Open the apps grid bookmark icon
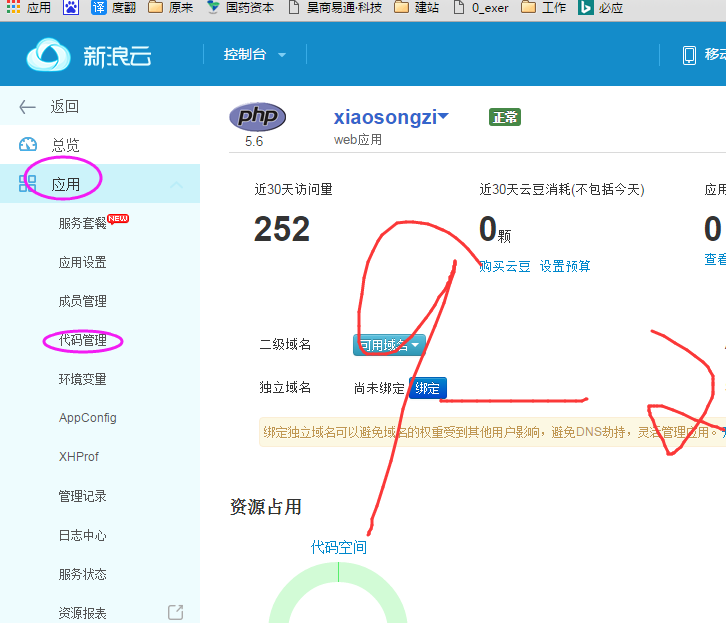The image size is (726, 623). click(13, 6)
